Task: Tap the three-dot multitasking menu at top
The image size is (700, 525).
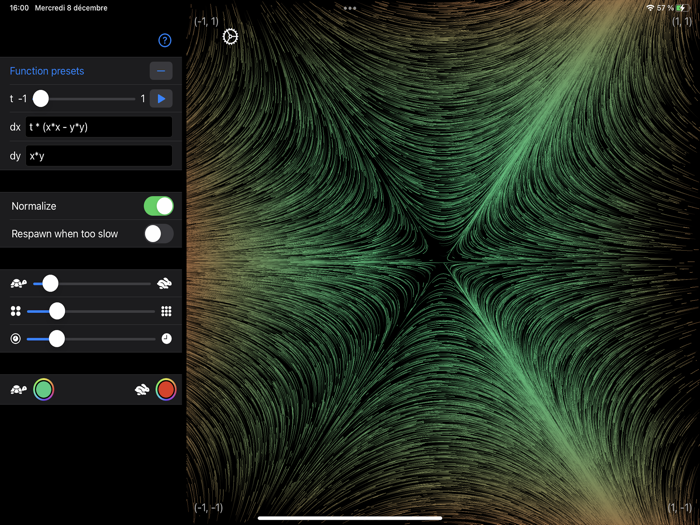Action: (350, 8)
